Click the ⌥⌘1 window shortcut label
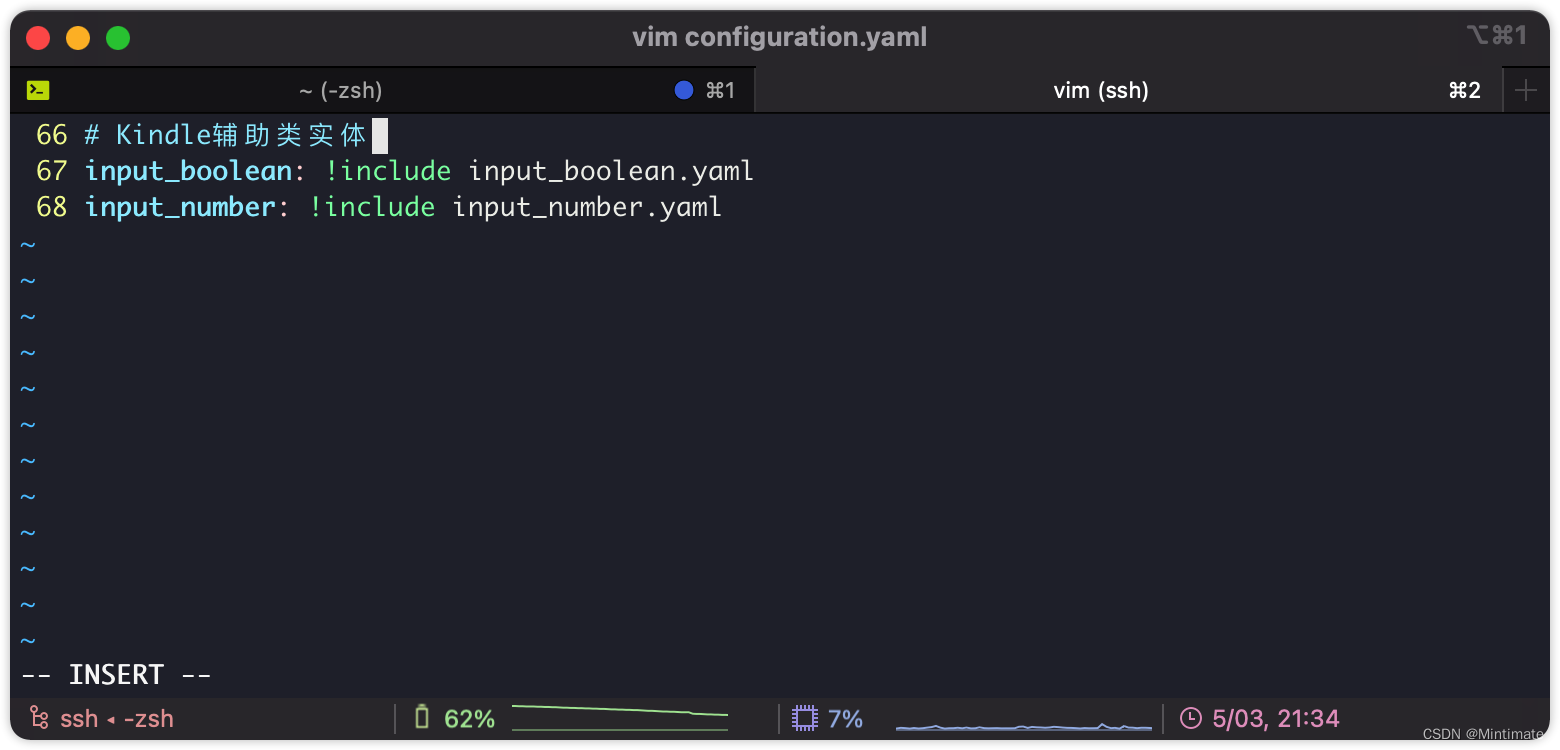This screenshot has width=1560, height=750. pos(1497,36)
